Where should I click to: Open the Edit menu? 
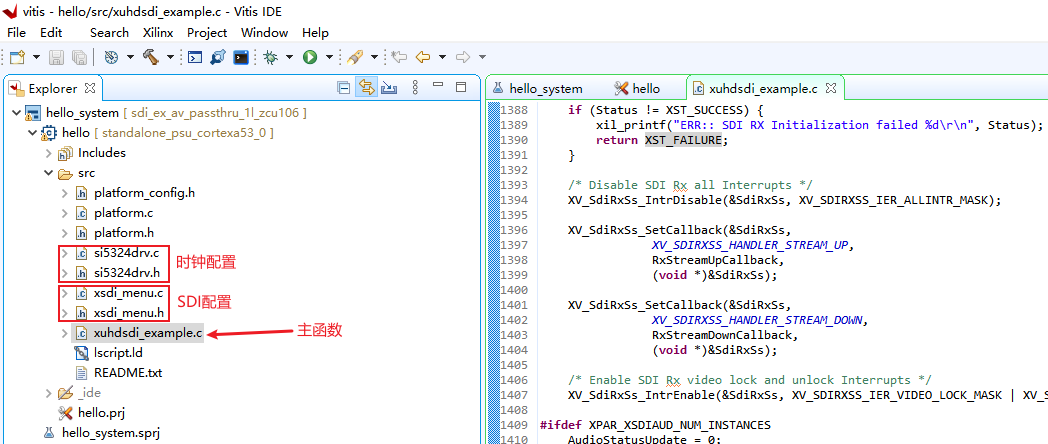[51, 33]
